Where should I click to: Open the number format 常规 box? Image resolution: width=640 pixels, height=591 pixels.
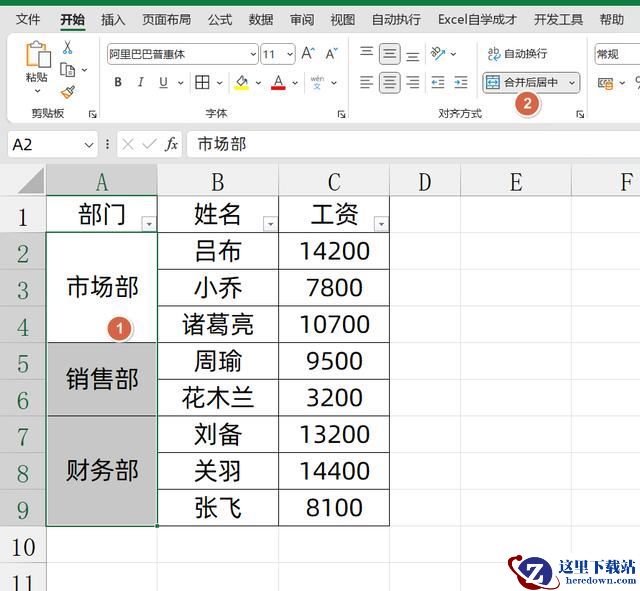(617, 54)
